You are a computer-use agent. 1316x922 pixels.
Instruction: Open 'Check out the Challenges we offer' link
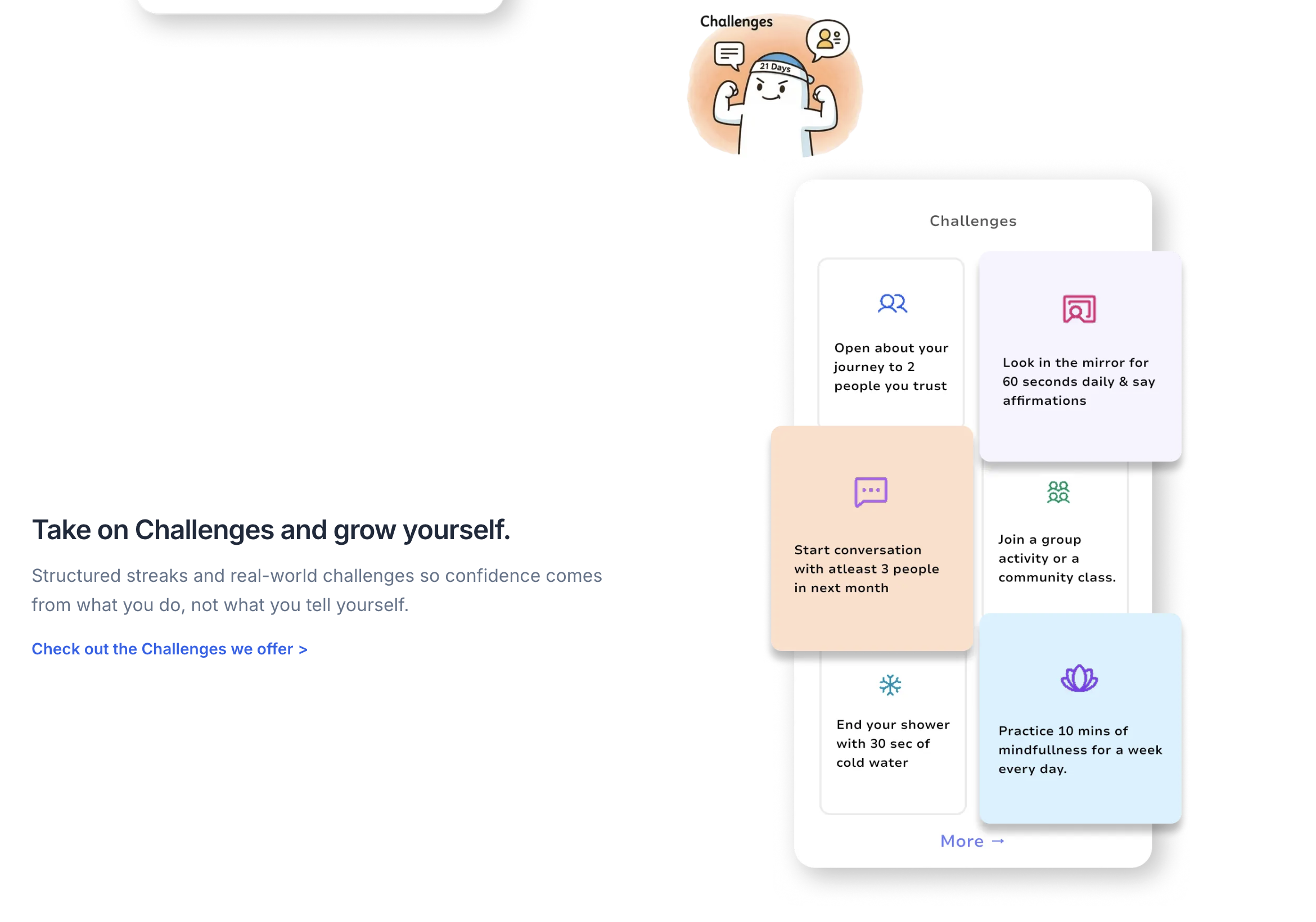(x=170, y=649)
